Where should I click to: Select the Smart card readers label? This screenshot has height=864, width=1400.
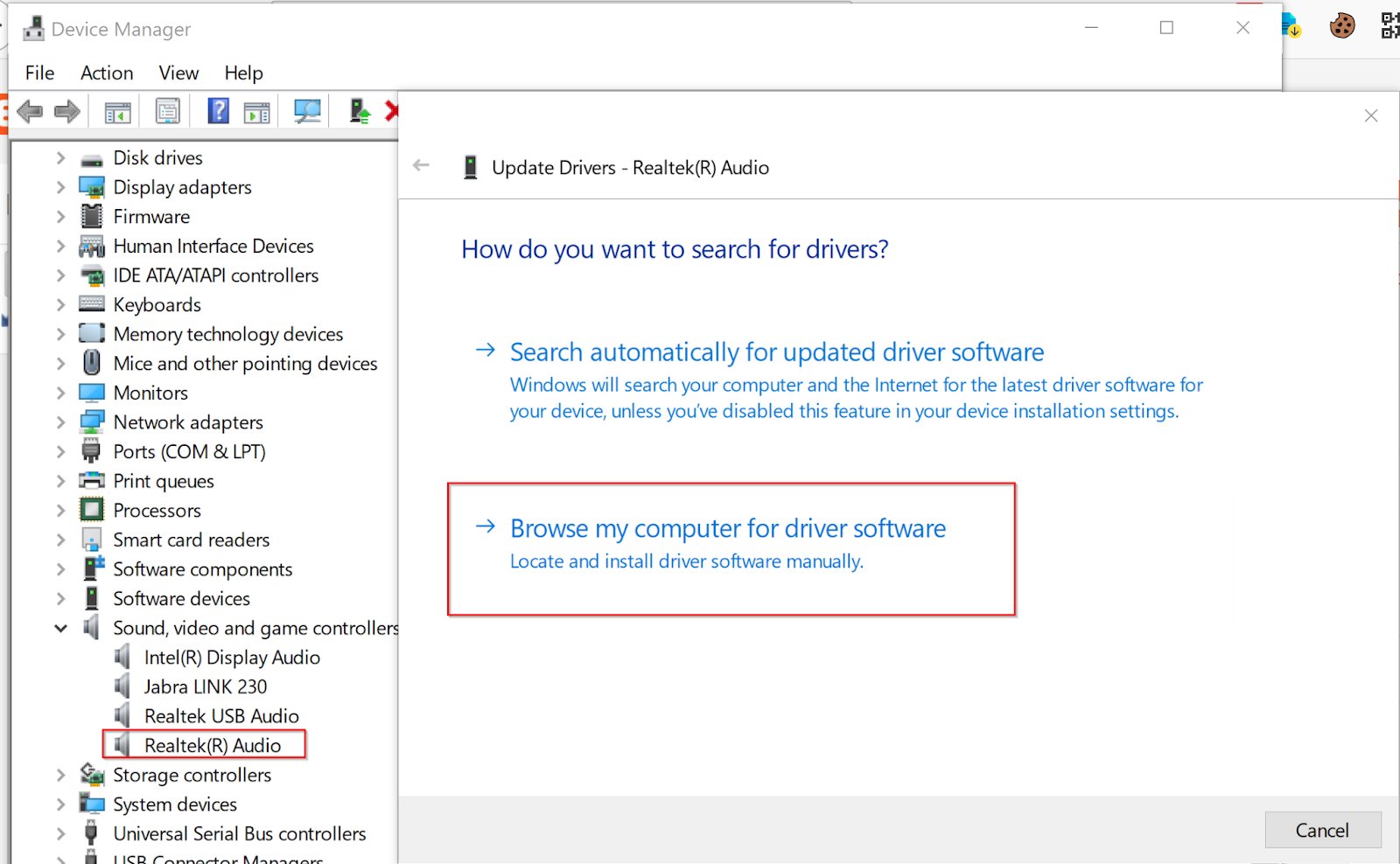[x=192, y=540]
